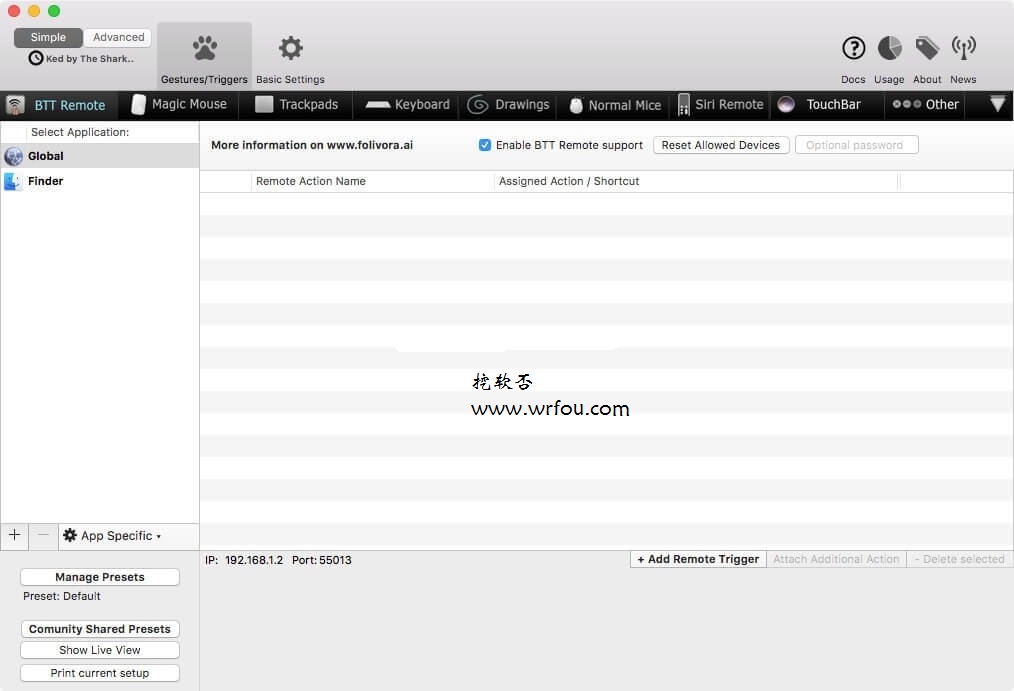Open the Docs question mark icon
The width and height of the screenshot is (1014, 691).
point(854,48)
